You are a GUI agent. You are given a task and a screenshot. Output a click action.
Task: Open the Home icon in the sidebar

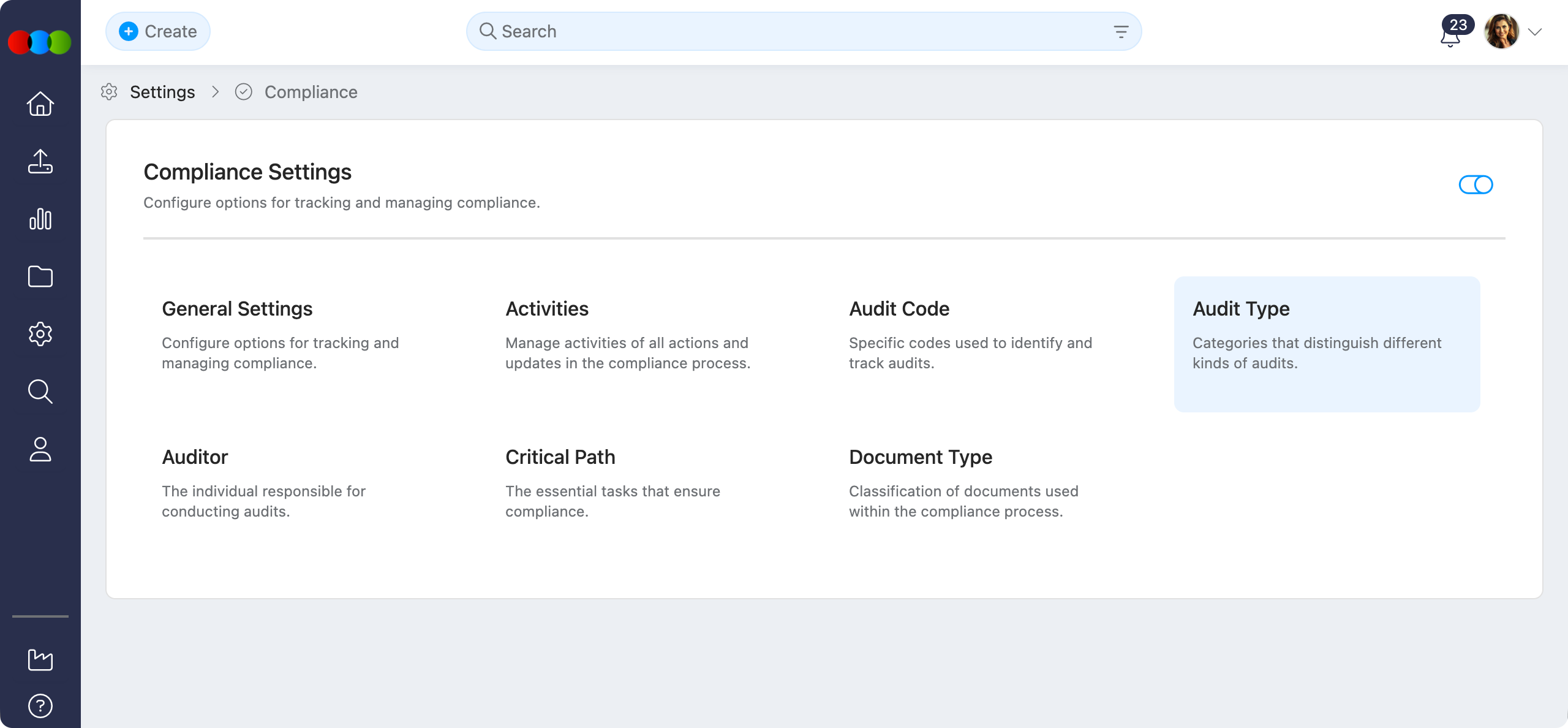pos(40,104)
